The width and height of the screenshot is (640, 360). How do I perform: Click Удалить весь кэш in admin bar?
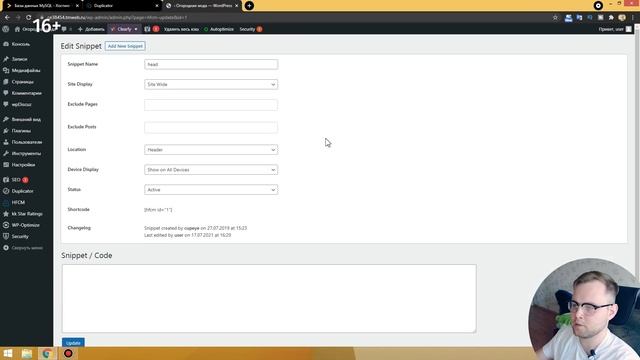[x=181, y=29]
